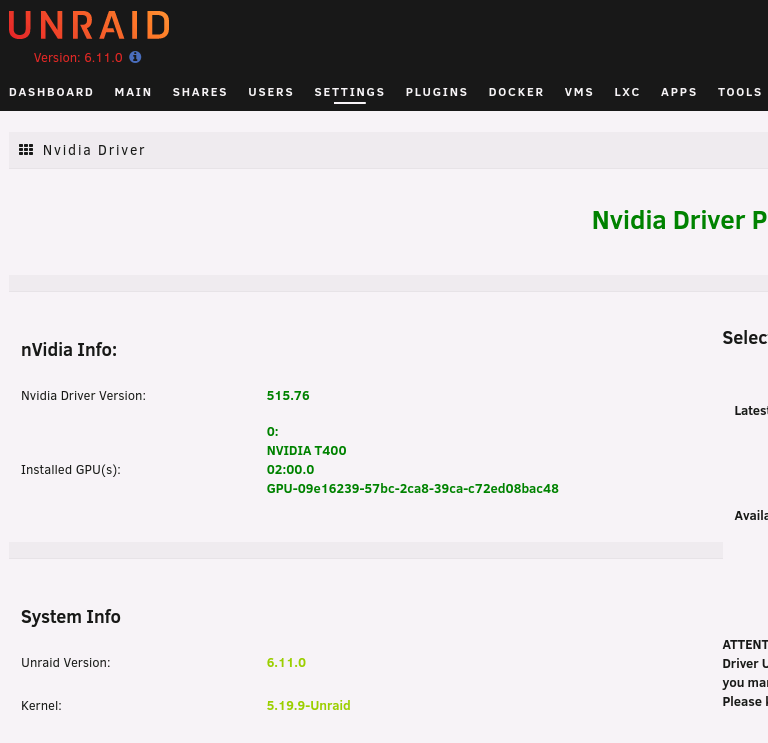Click the Unraid logo
Viewport: 768px width, 743px height.
pyautogui.click(x=89, y=25)
